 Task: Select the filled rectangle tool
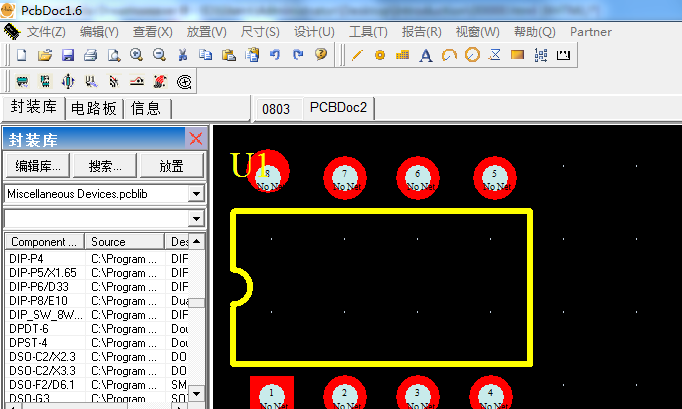pos(517,55)
